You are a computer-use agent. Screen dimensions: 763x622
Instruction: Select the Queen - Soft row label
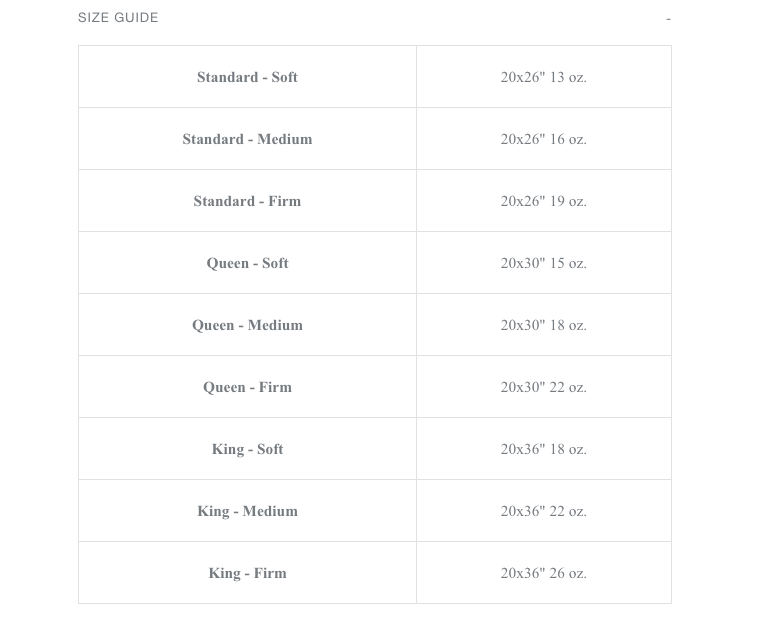click(x=247, y=263)
